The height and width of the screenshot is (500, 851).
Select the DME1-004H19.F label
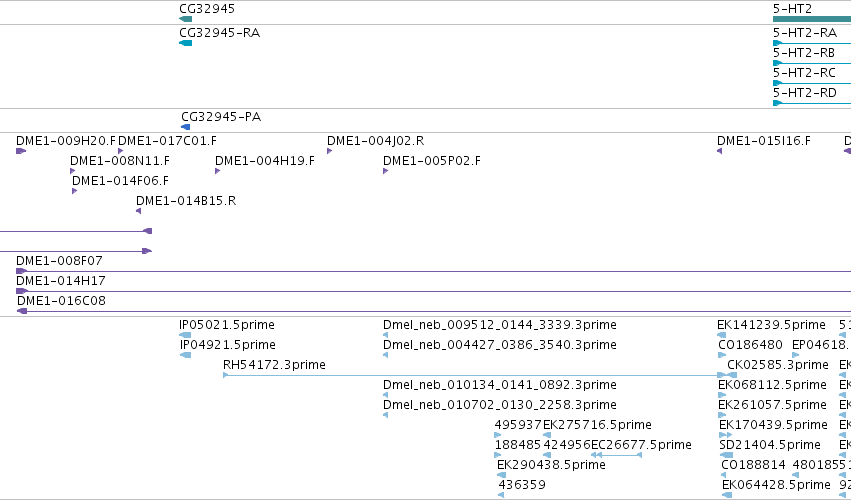pos(265,161)
